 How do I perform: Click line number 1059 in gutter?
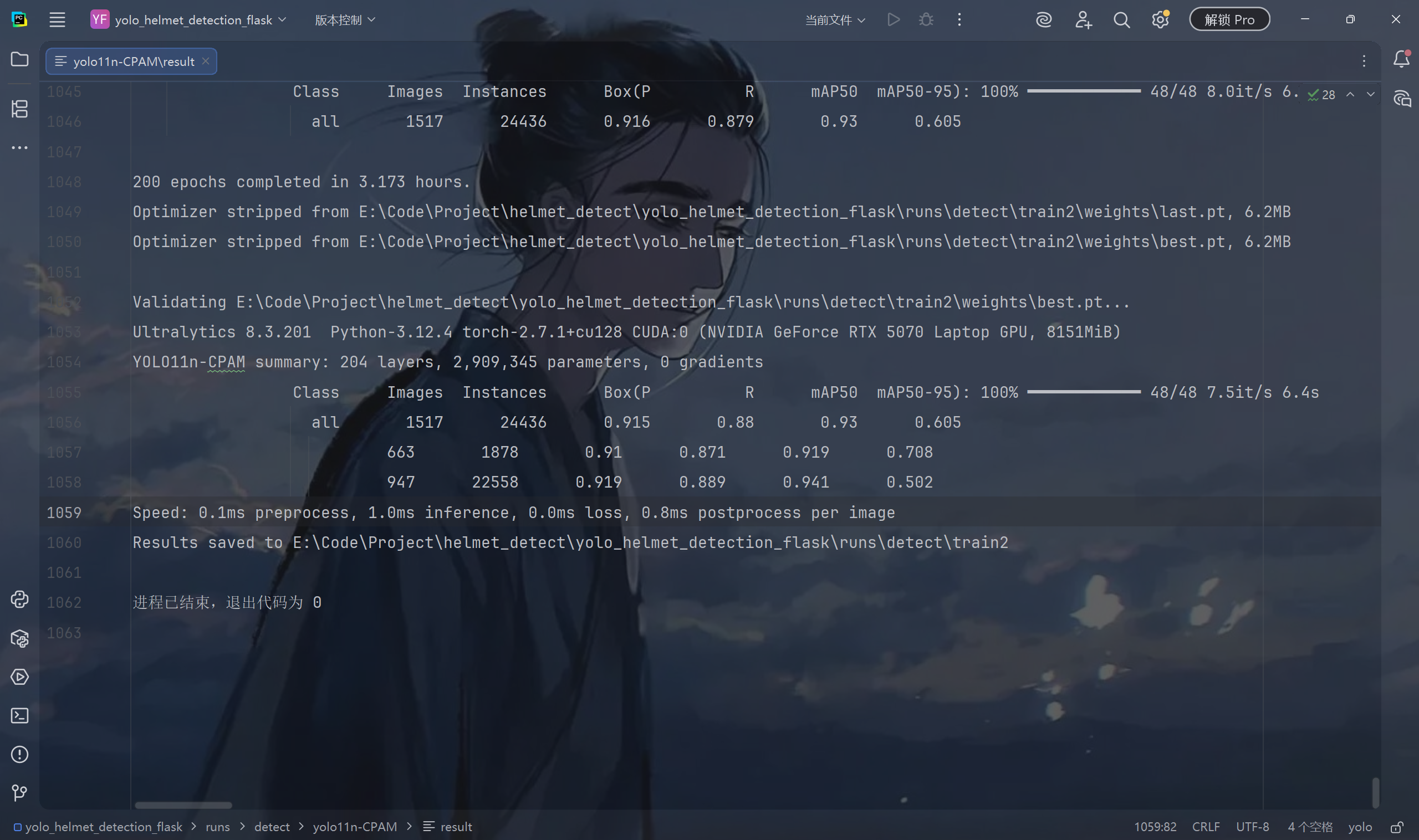(x=64, y=513)
